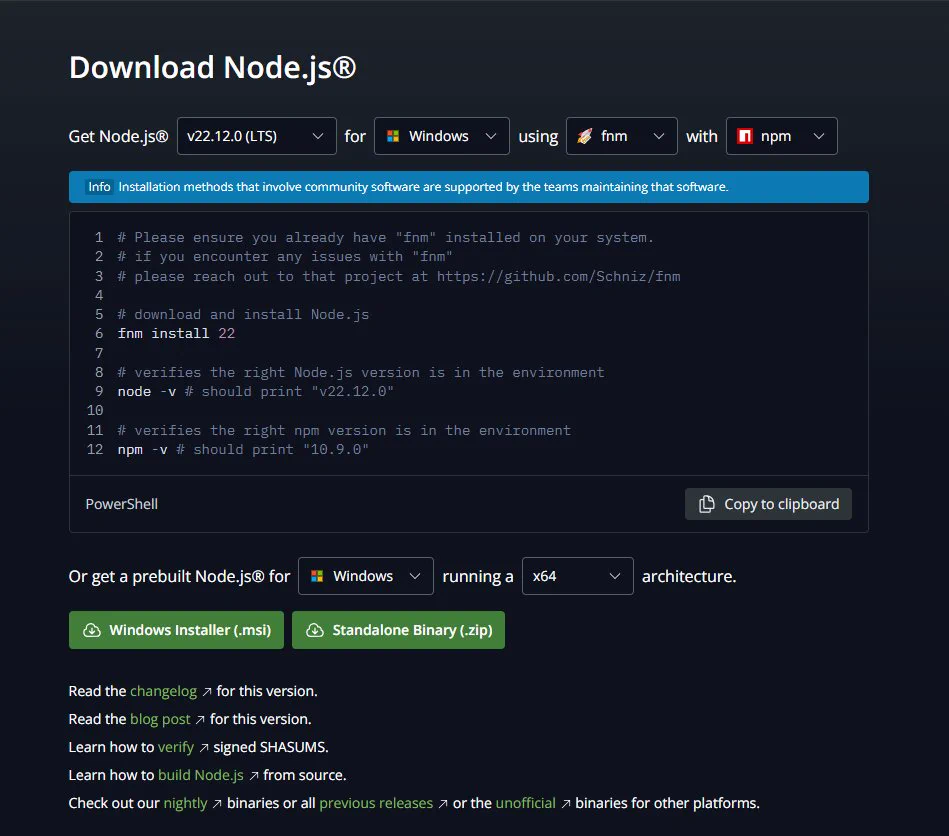Click the Windows logo in top platform dropdown
The image size is (949, 836).
coord(393,136)
